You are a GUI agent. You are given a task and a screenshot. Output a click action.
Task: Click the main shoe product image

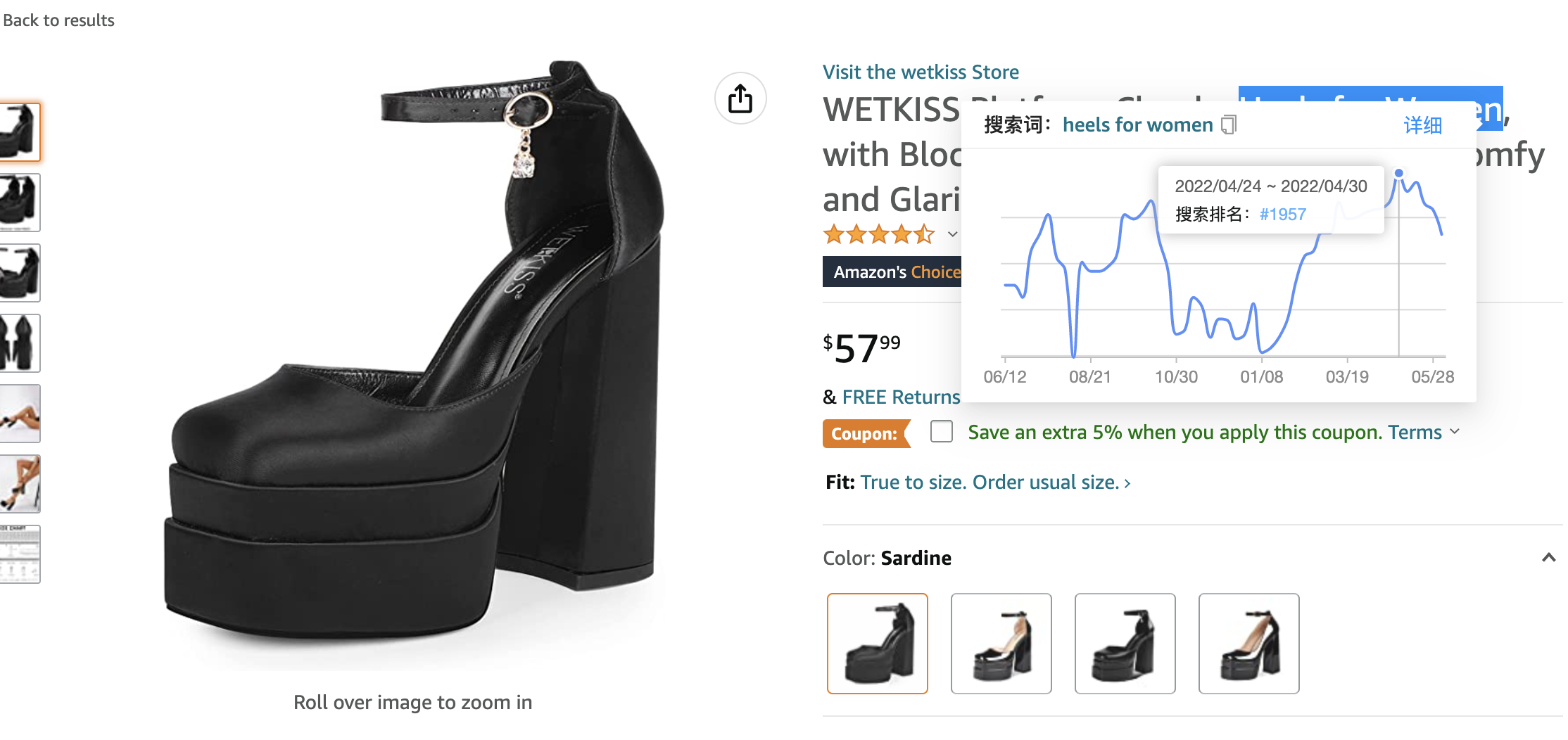pyautogui.click(x=415, y=366)
